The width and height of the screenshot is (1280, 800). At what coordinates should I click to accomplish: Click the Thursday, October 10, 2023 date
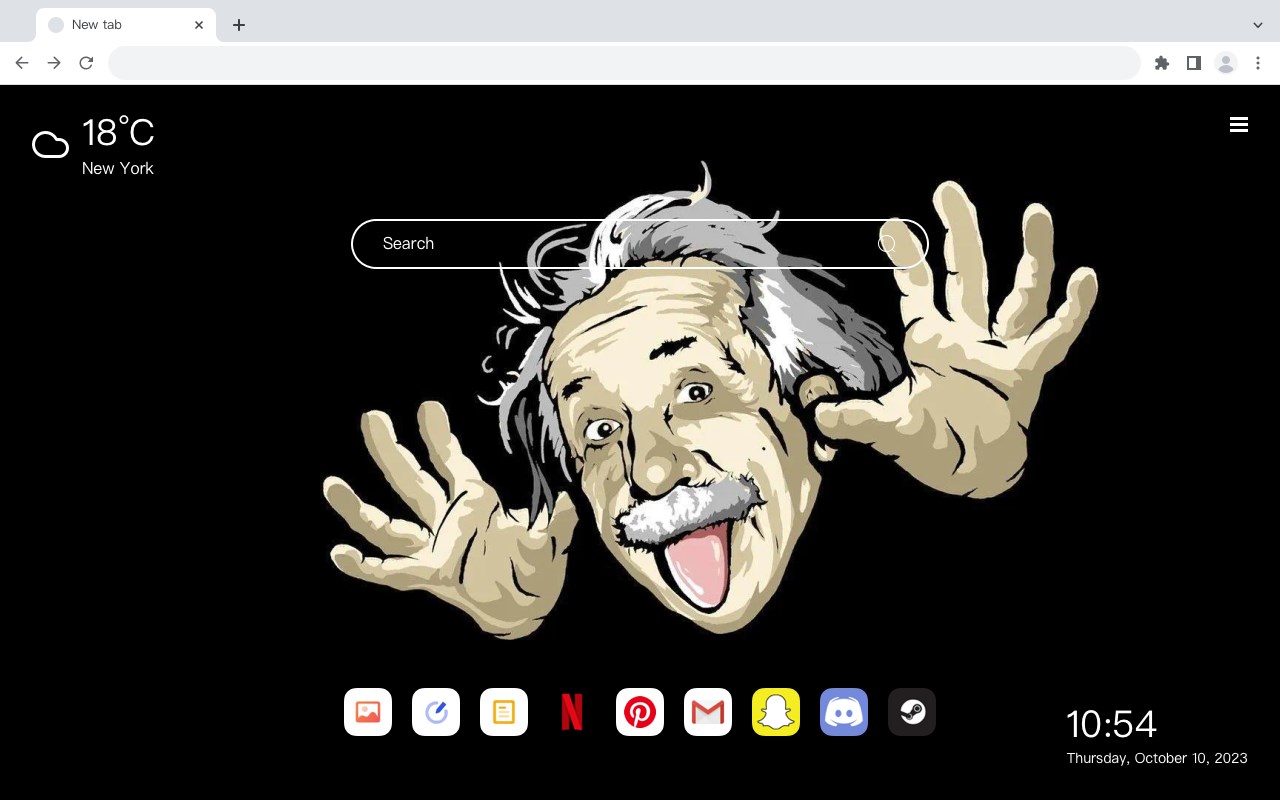point(1157,758)
